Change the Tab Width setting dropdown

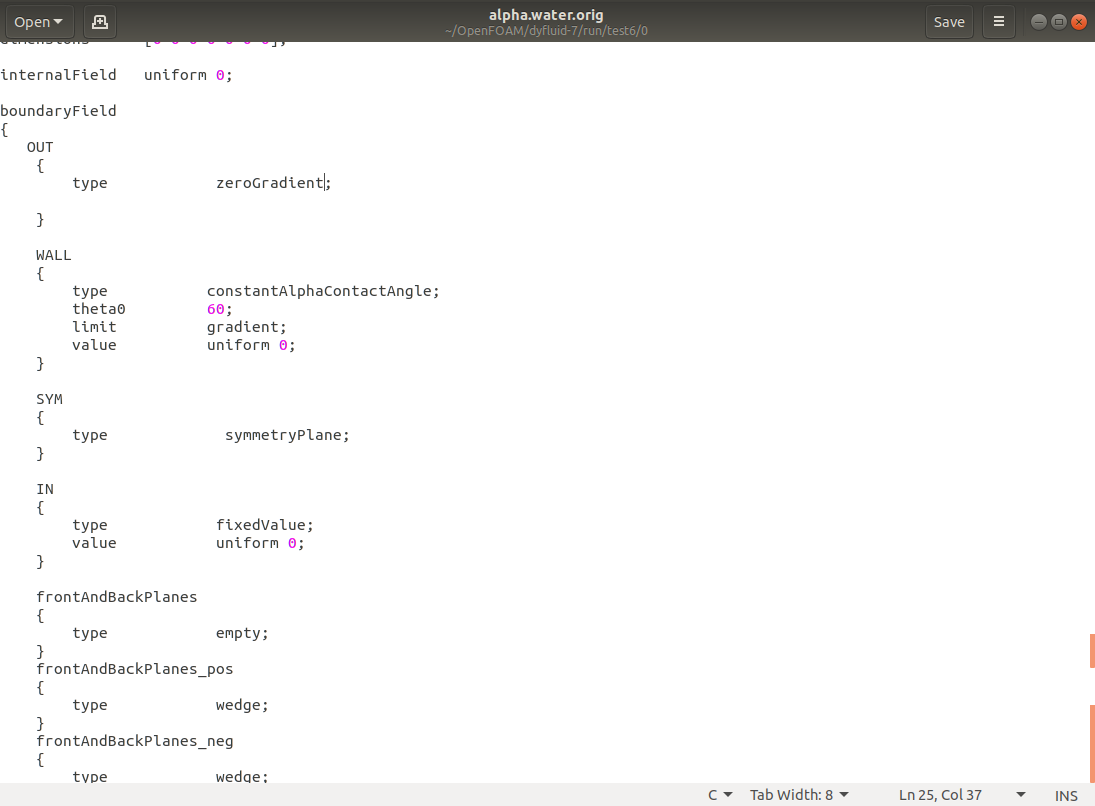[x=799, y=795]
